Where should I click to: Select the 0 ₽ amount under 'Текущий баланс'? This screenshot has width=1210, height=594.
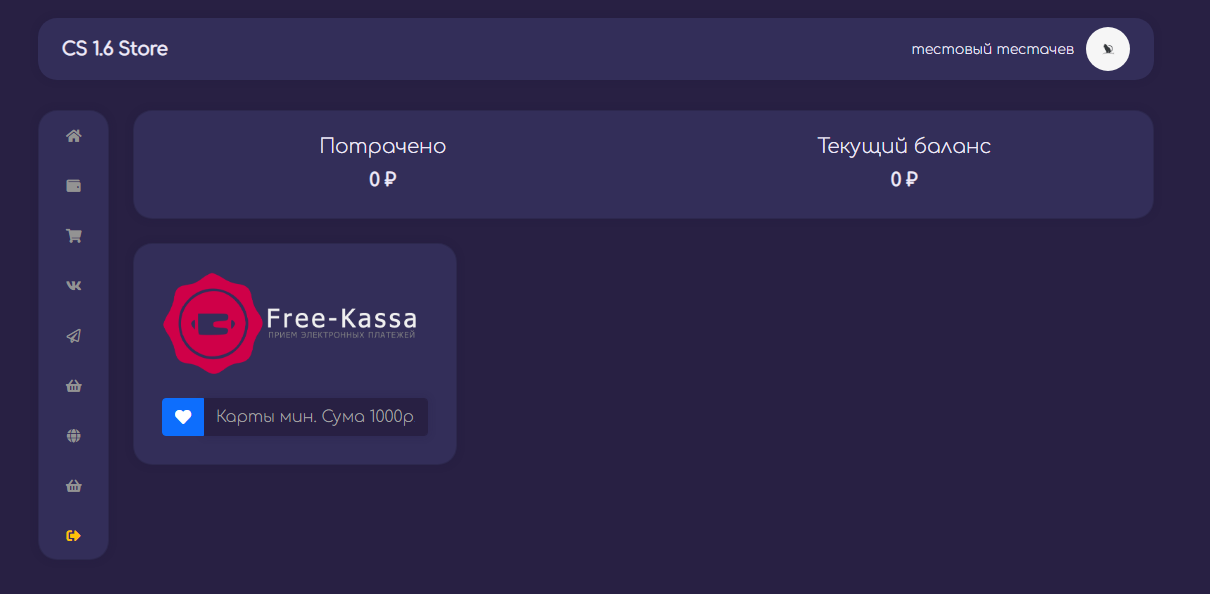(x=904, y=180)
